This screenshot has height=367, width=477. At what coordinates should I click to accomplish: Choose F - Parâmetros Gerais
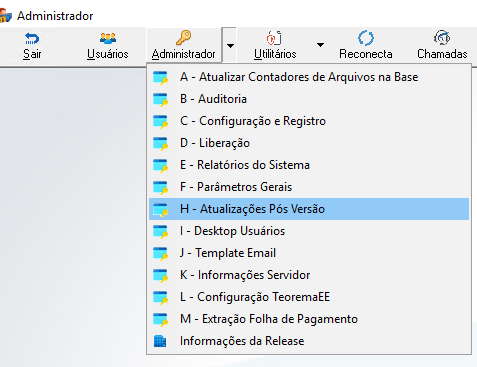point(309,187)
